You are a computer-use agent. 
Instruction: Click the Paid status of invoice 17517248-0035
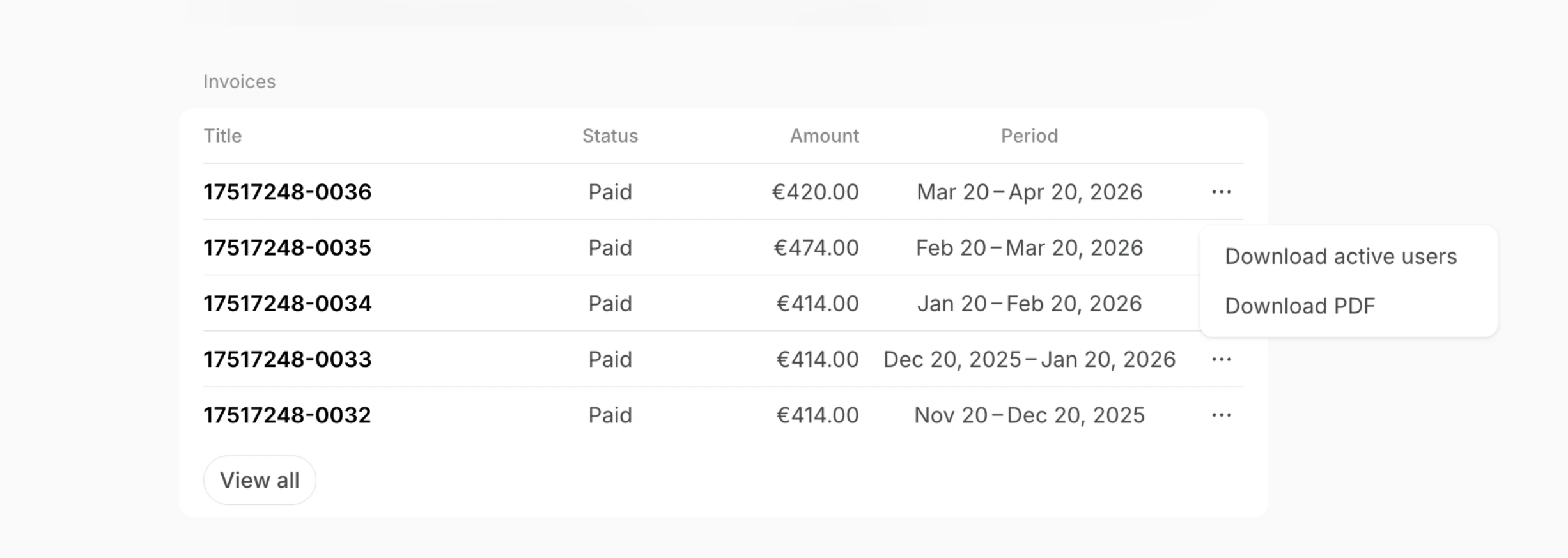pyautogui.click(x=610, y=247)
